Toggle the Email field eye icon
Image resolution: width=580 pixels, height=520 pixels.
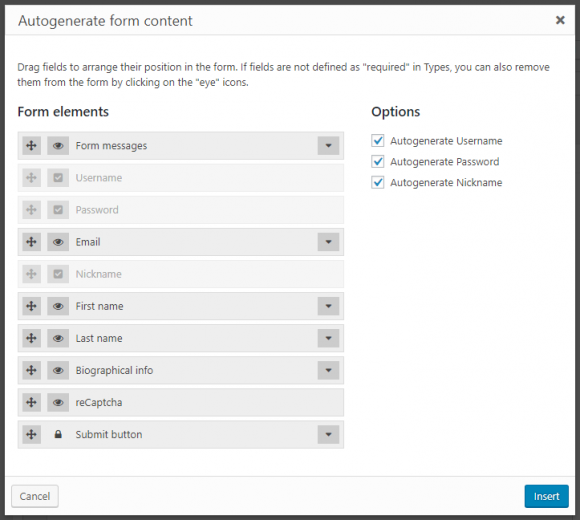click(x=58, y=242)
